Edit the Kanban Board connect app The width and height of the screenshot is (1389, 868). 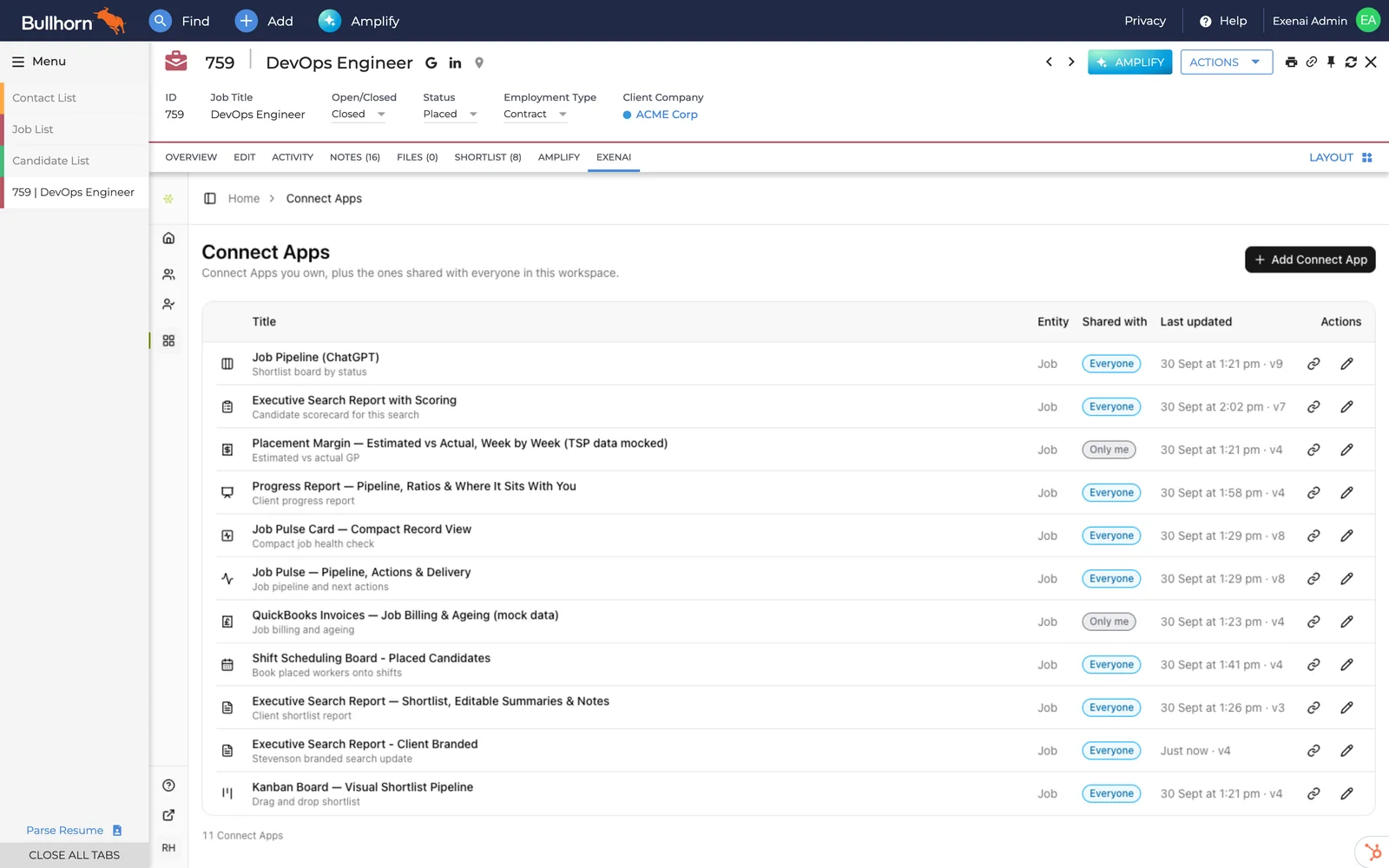pyautogui.click(x=1346, y=793)
